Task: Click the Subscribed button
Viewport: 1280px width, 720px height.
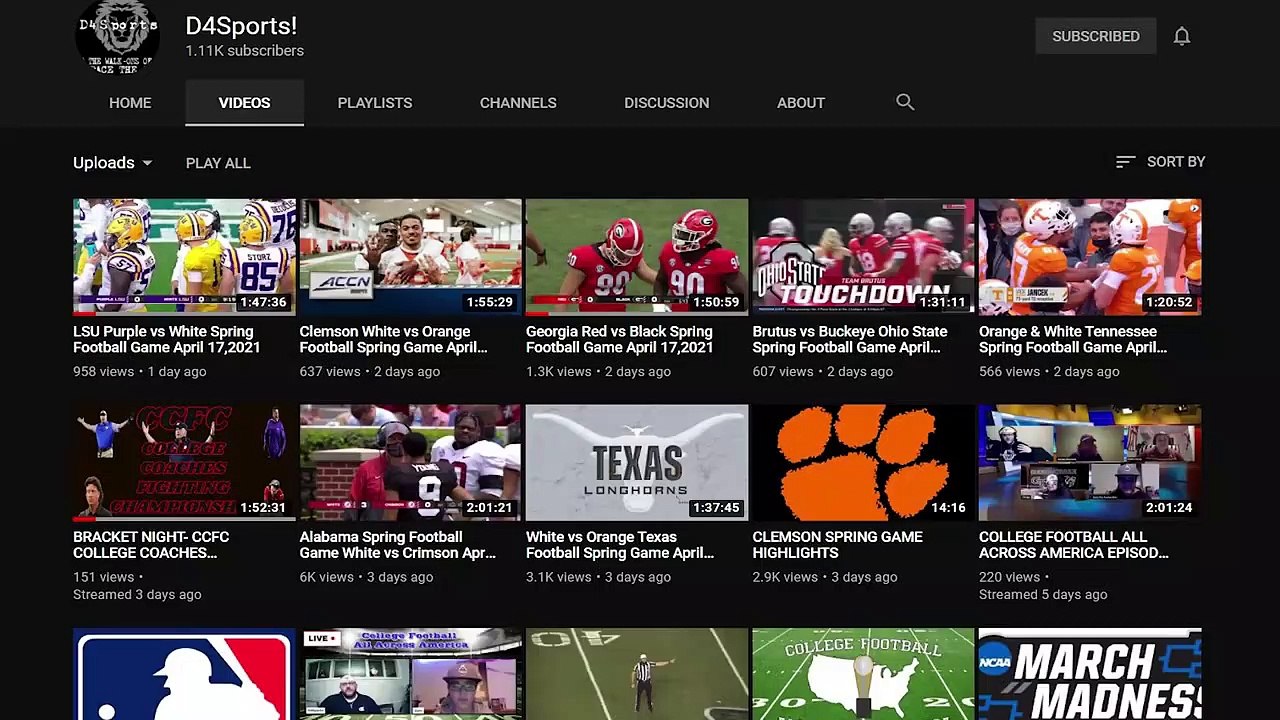Action: (1096, 36)
